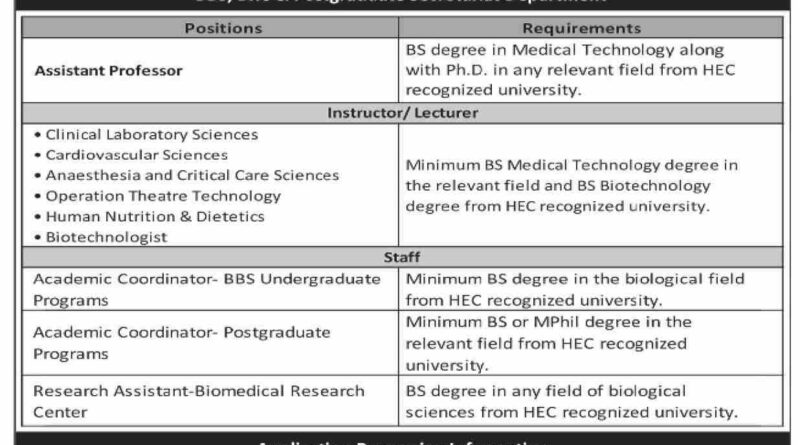Select Research Assistant-Biomedical Research Center
The image size is (800, 445).
[x=198, y=400]
